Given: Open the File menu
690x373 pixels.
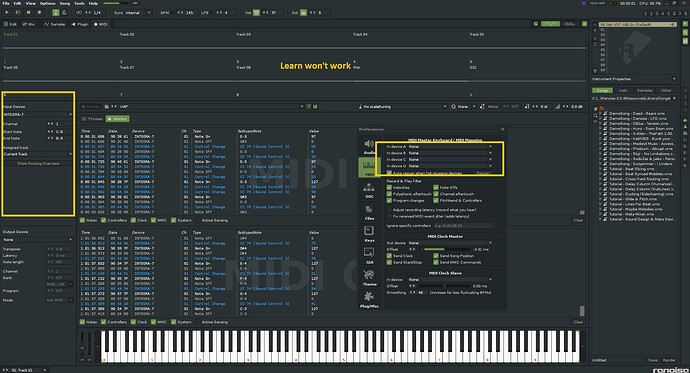Looking at the screenshot, I should [x=6, y=3].
